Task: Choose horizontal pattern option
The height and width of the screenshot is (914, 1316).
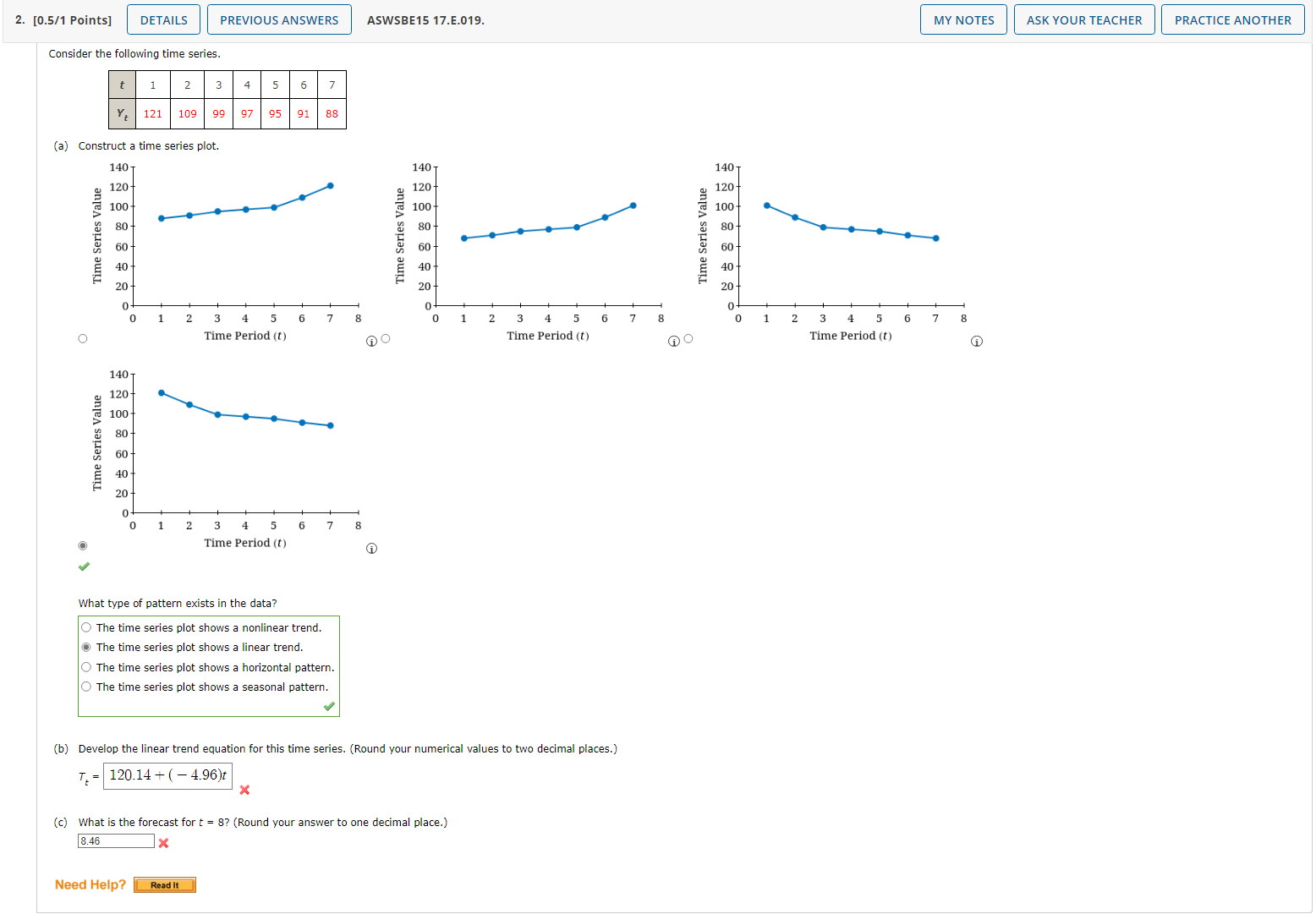Action: [86, 667]
